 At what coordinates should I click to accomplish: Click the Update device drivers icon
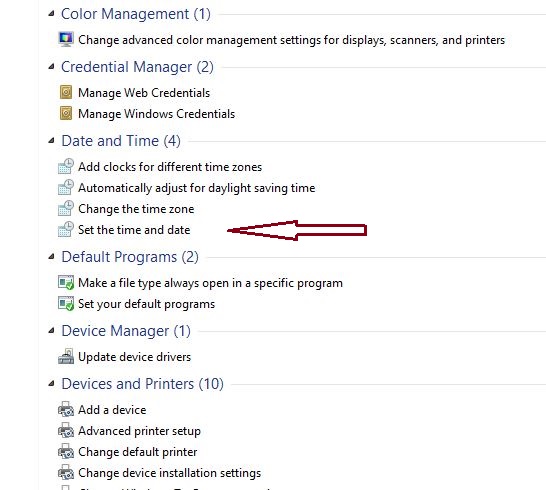(x=66, y=356)
